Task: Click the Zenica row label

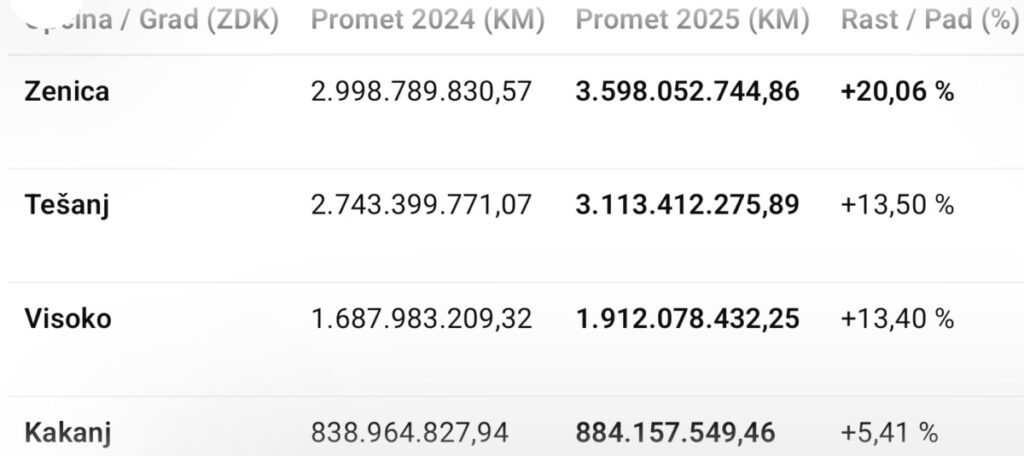Action: [x=66, y=92]
